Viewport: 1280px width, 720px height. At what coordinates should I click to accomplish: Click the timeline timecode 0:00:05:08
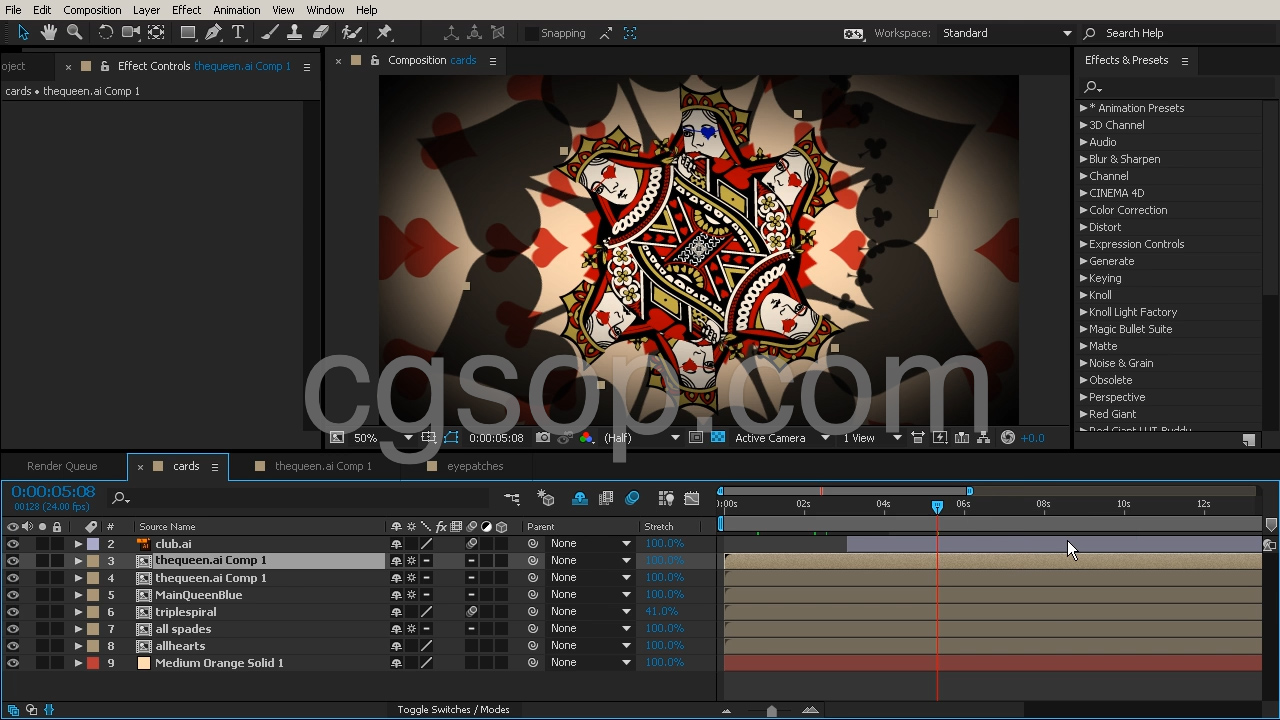(53, 491)
